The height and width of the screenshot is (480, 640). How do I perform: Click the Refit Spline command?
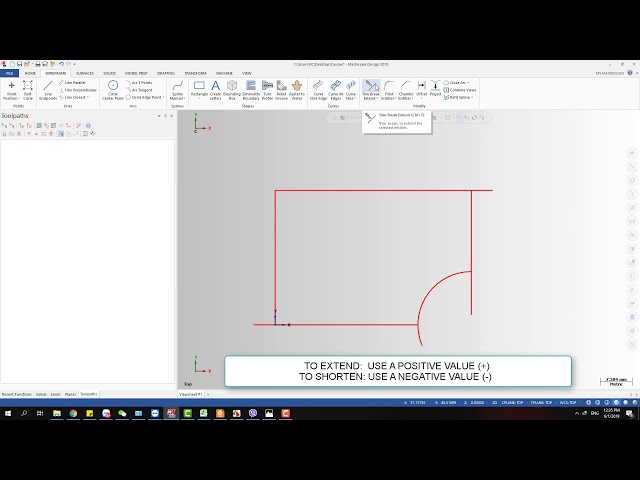tap(458, 97)
